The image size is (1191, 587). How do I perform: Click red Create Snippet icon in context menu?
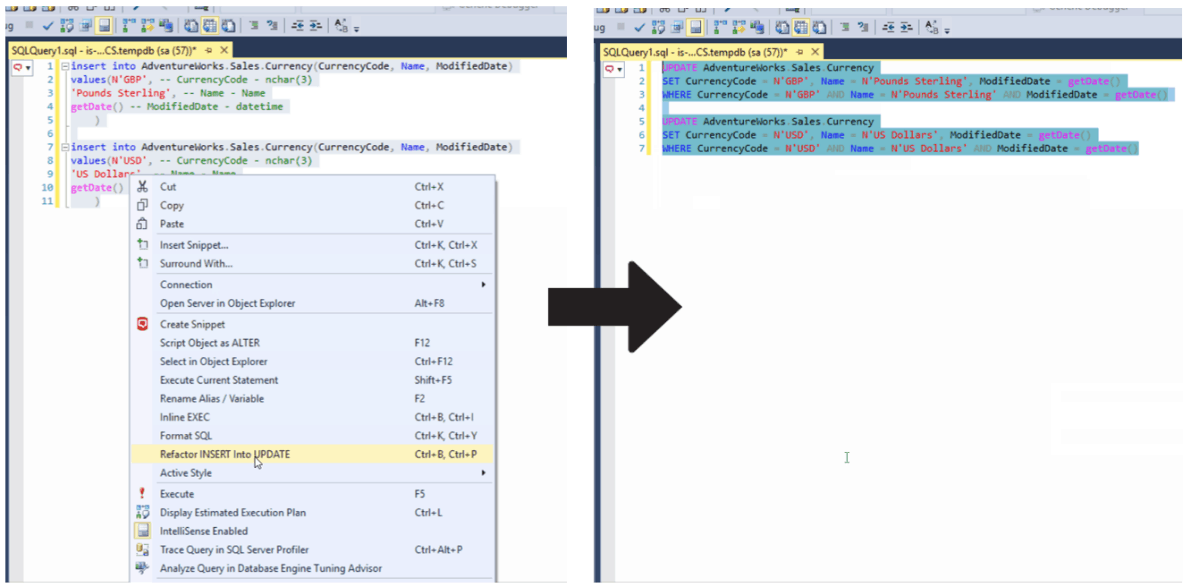tap(142, 324)
